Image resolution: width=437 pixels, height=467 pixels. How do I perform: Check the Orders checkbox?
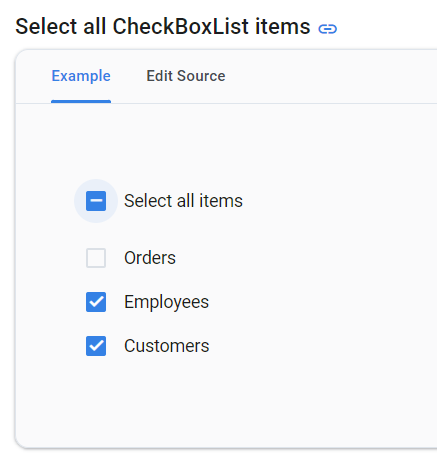(x=96, y=258)
